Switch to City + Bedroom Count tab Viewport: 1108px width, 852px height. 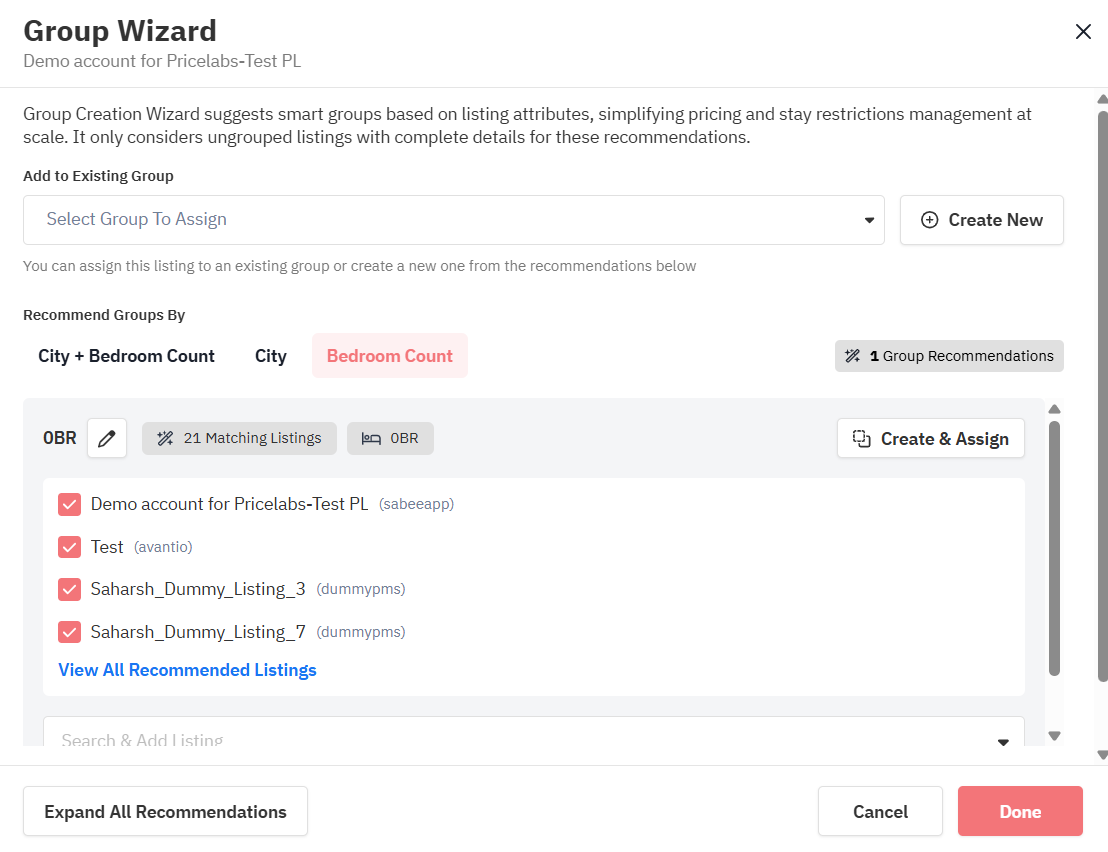126,356
